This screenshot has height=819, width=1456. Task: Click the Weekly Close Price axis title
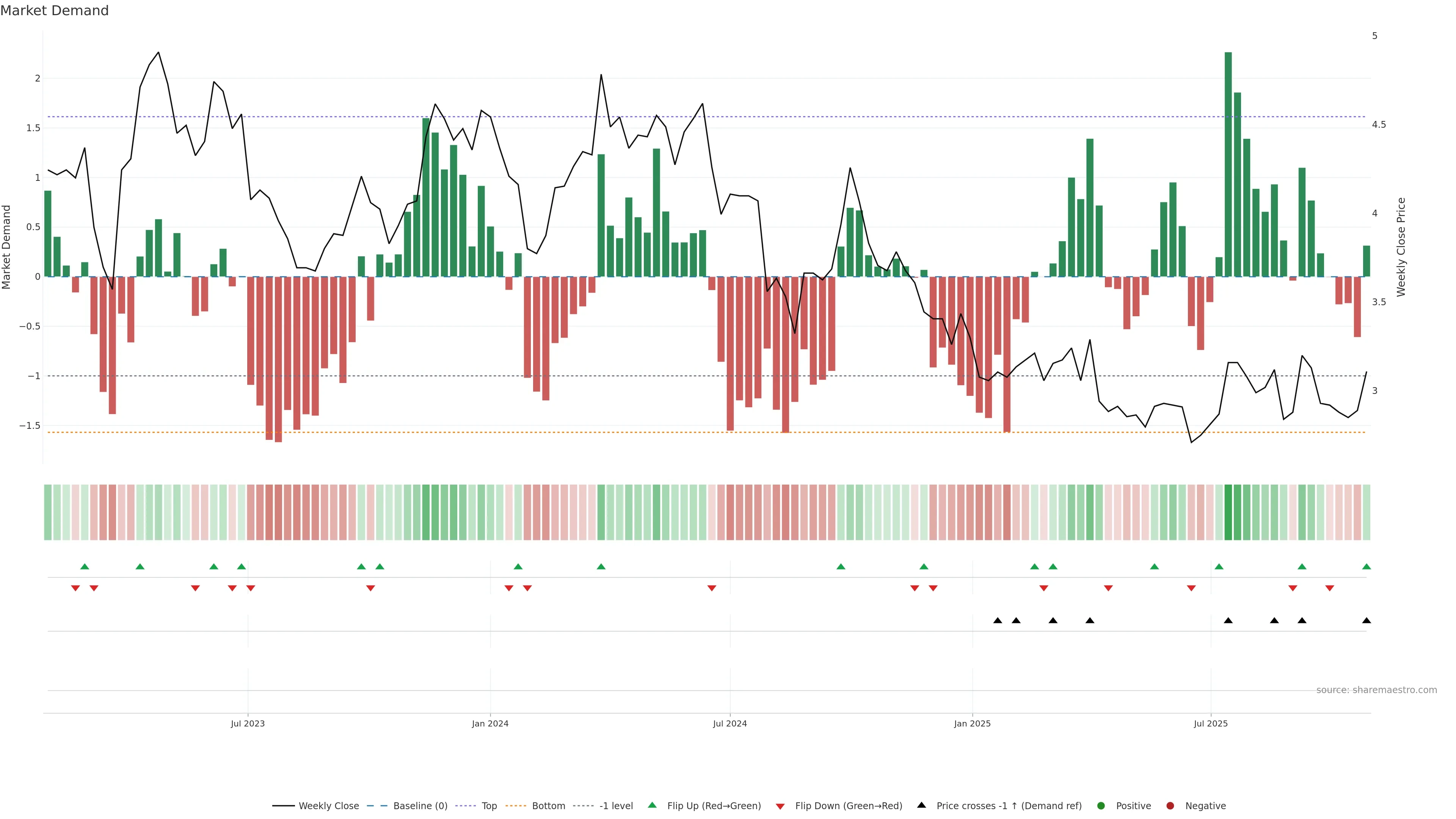click(x=1401, y=247)
